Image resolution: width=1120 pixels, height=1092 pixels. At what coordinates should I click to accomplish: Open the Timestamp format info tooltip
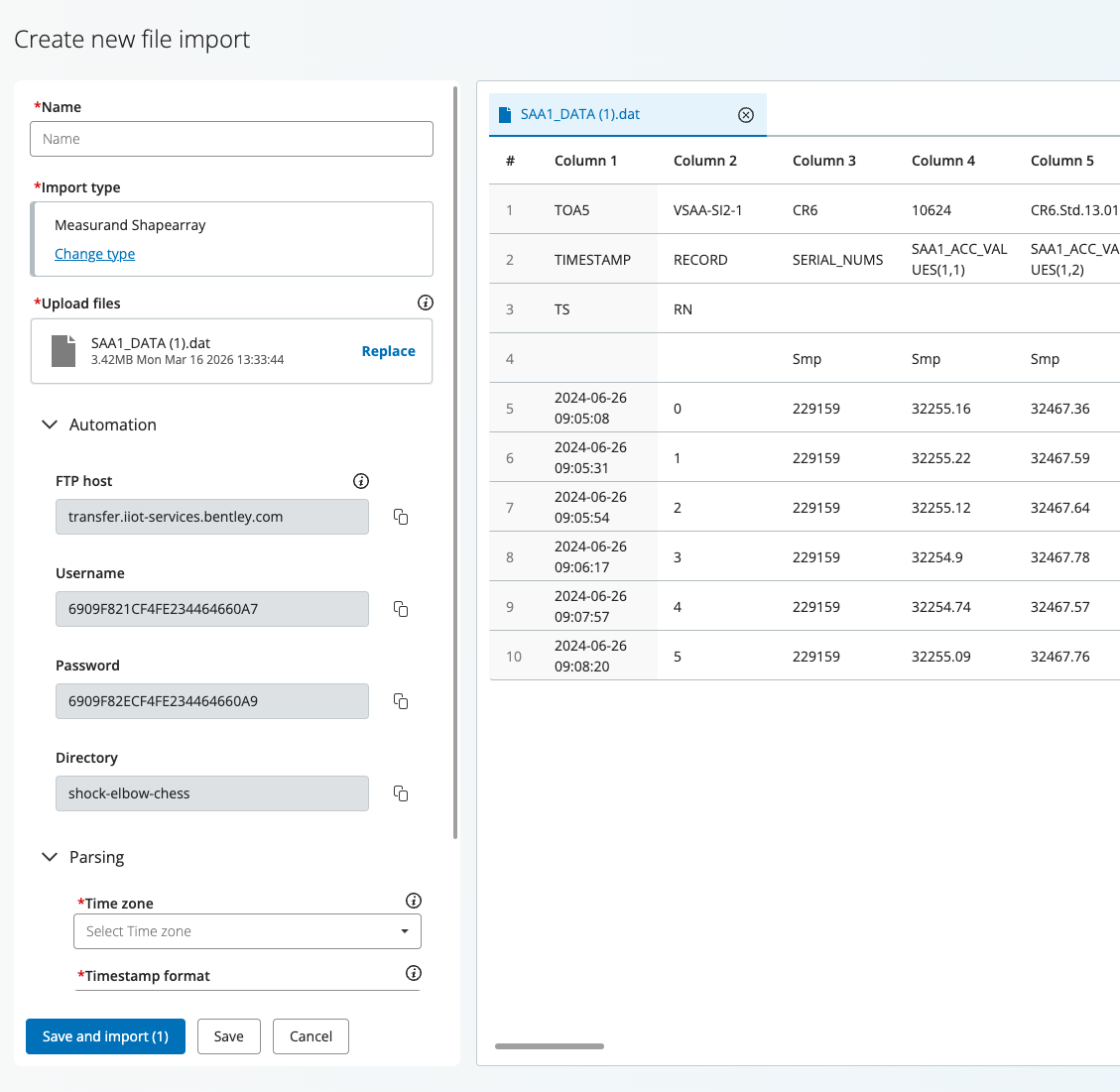point(414,973)
